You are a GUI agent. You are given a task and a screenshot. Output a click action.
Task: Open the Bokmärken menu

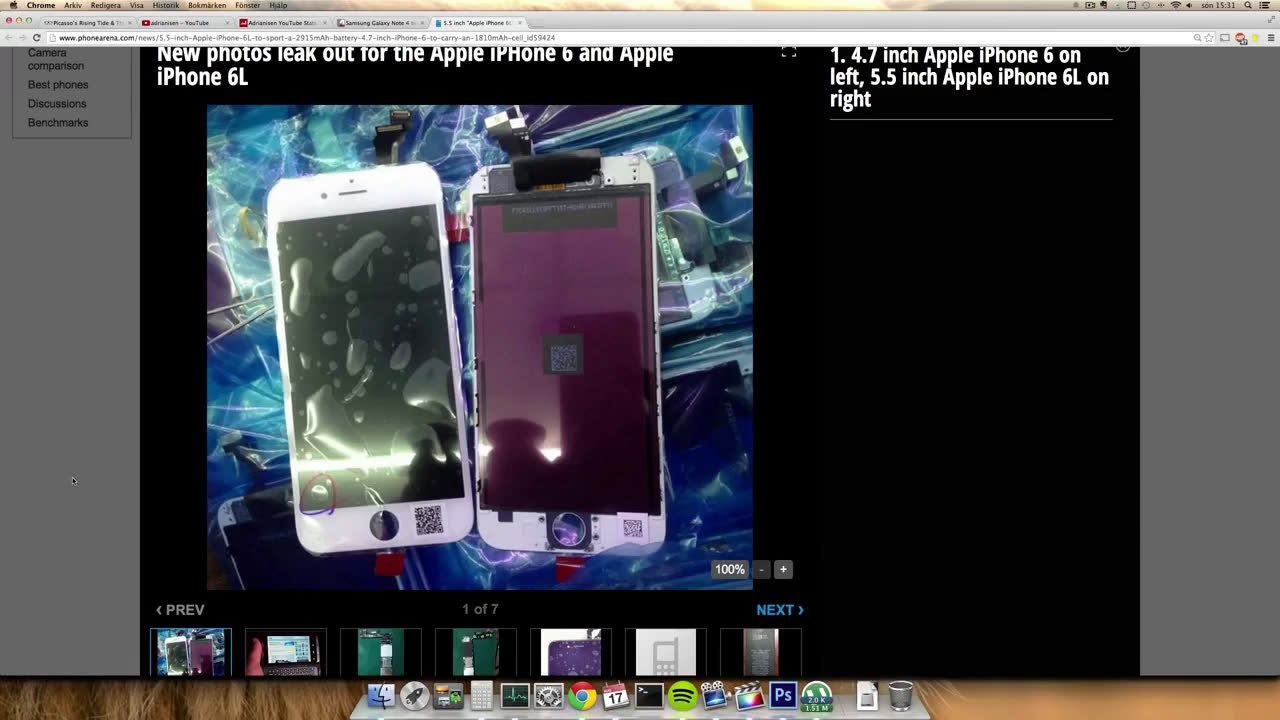point(207,5)
